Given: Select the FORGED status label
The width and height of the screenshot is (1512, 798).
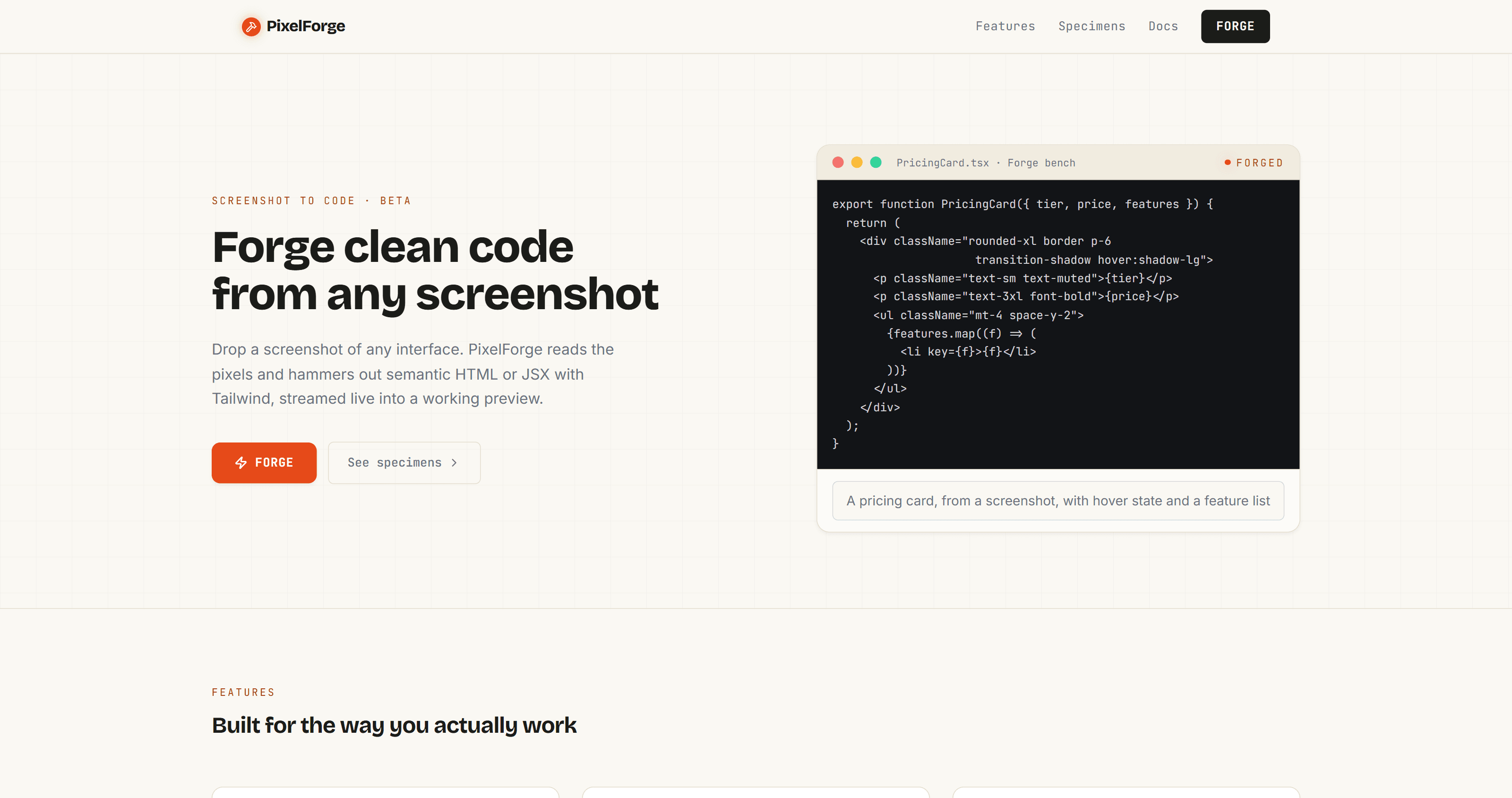Looking at the screenshot, I should tap(1260, 163).
